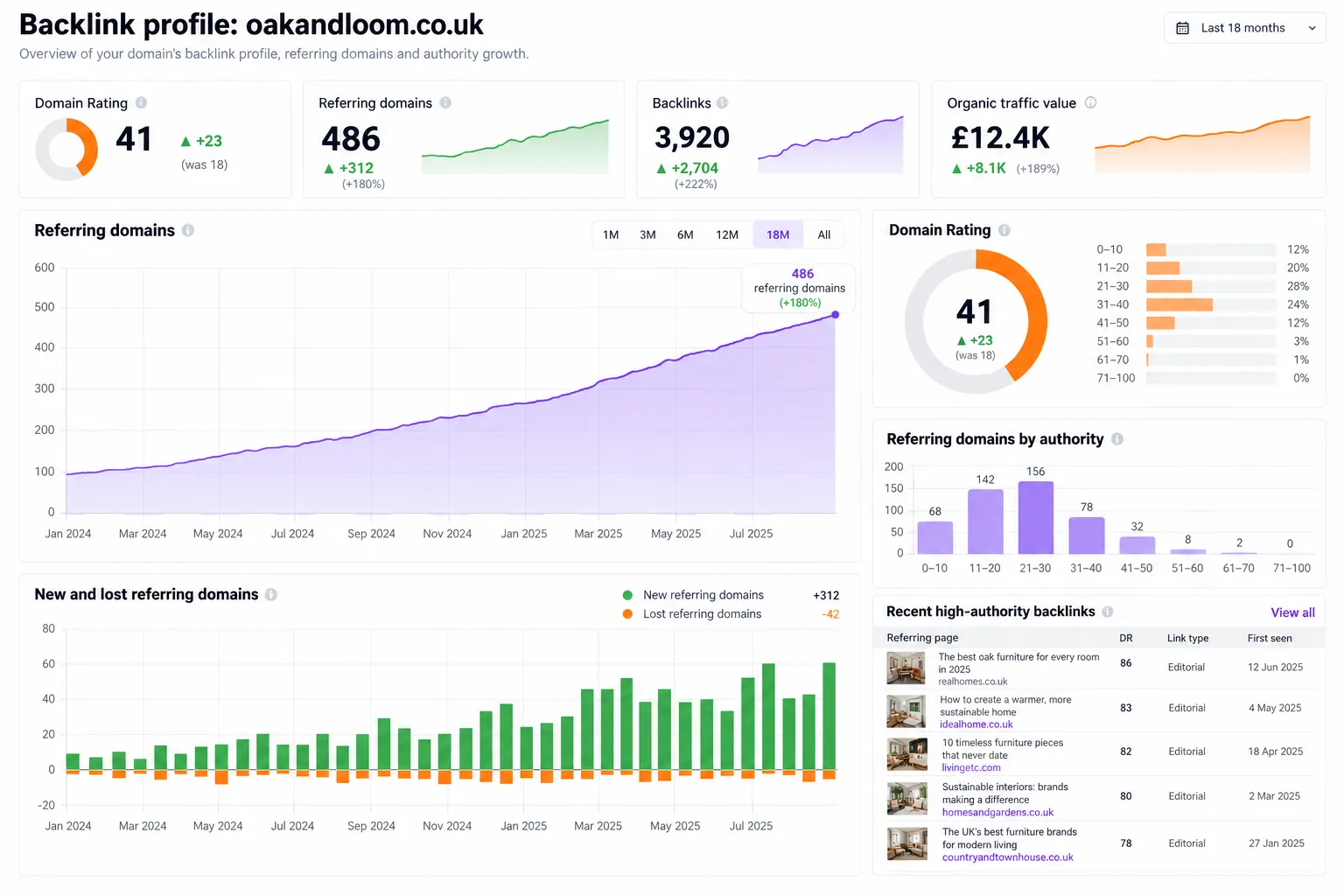Select the 18M time range

[x=778, y=234]
